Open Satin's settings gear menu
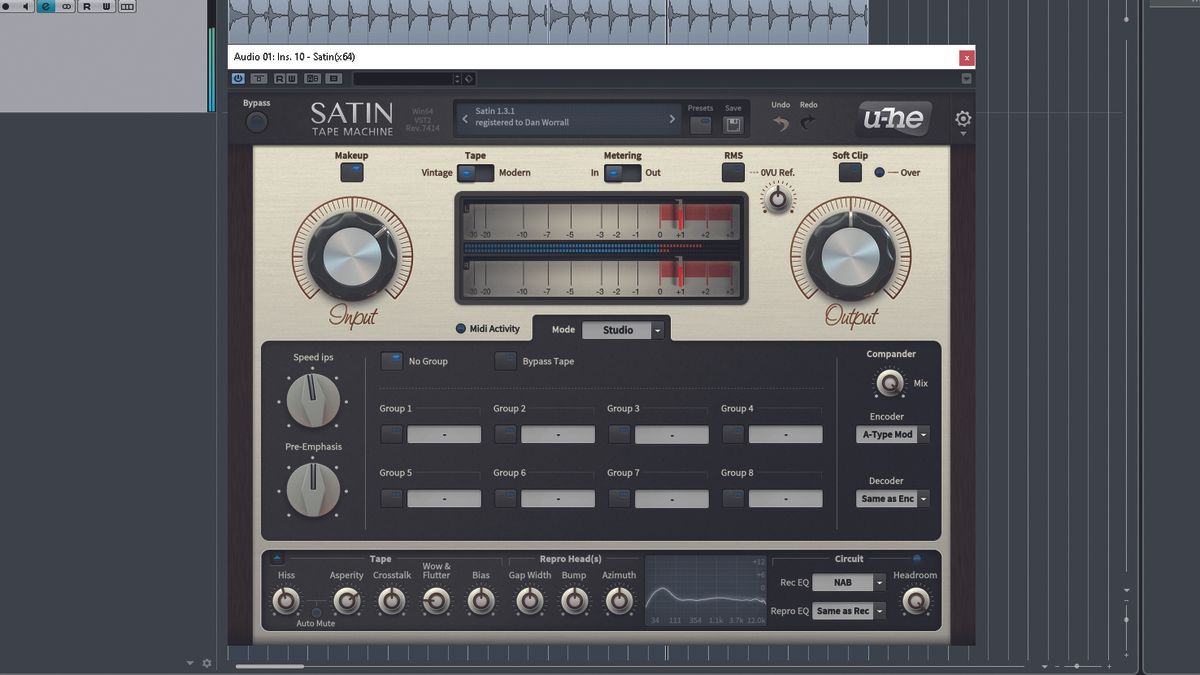Image resolution: width=1200 pixels, height=675 pixels. (962, 118)
